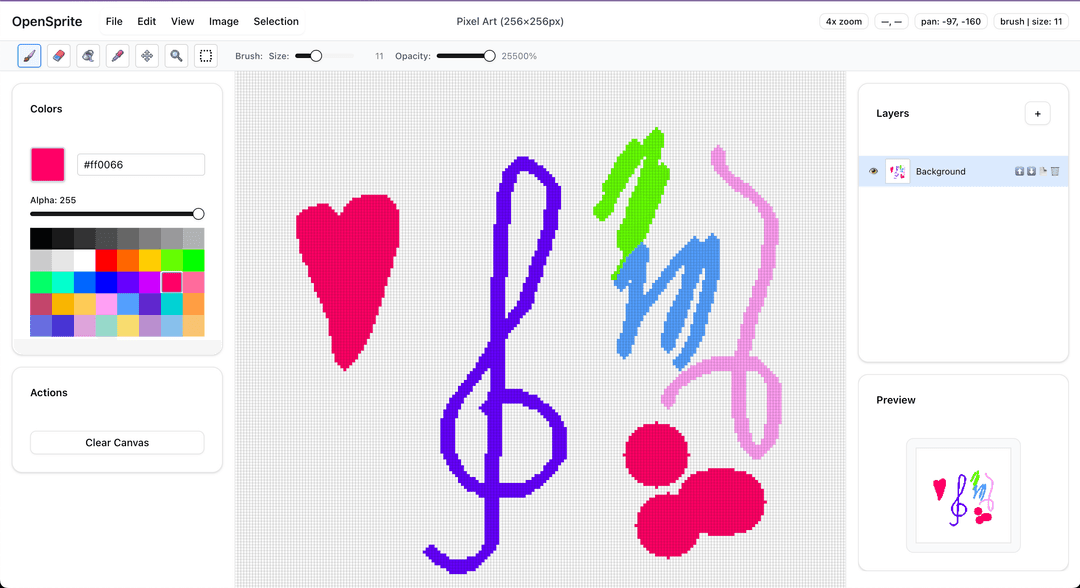Viewport: 1080px width, 588px height.
Task: Hide the Background layer via eye icon
Action: [873, 171]
